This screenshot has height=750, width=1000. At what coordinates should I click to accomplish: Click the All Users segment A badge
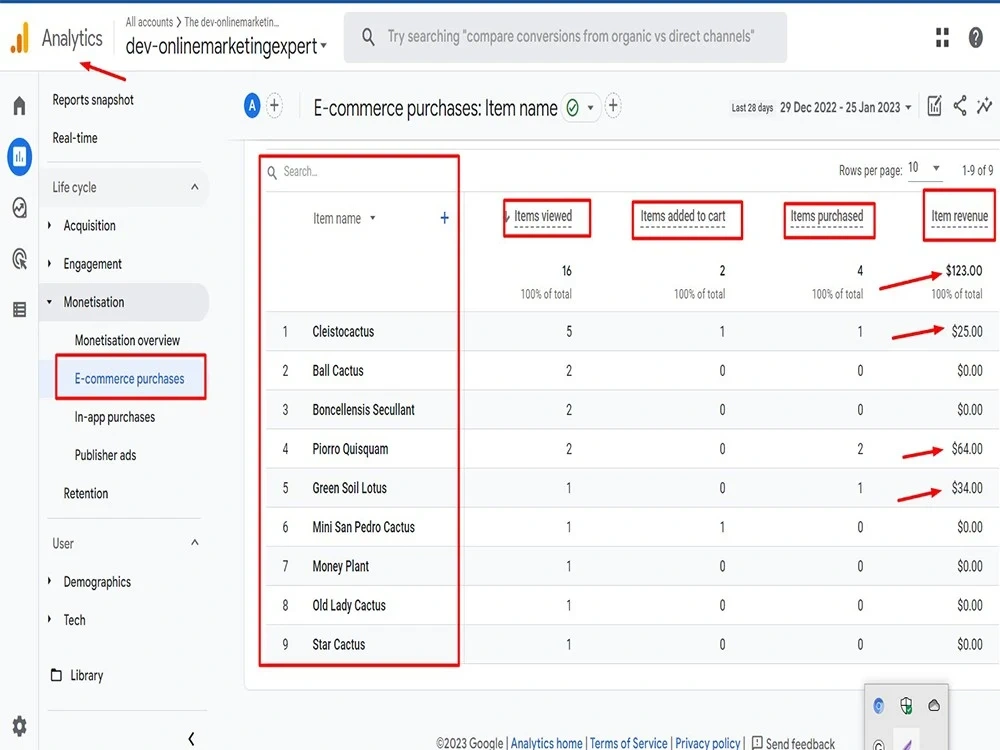(252, 106)
